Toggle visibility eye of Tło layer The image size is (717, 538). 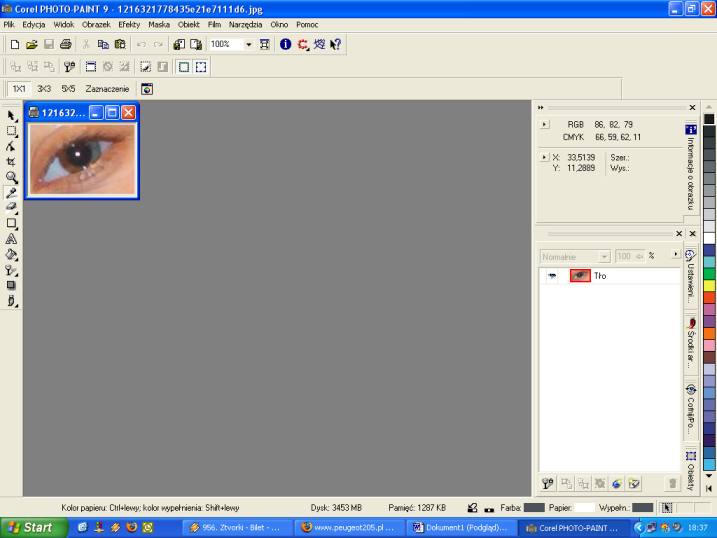(x=551, y=276)
